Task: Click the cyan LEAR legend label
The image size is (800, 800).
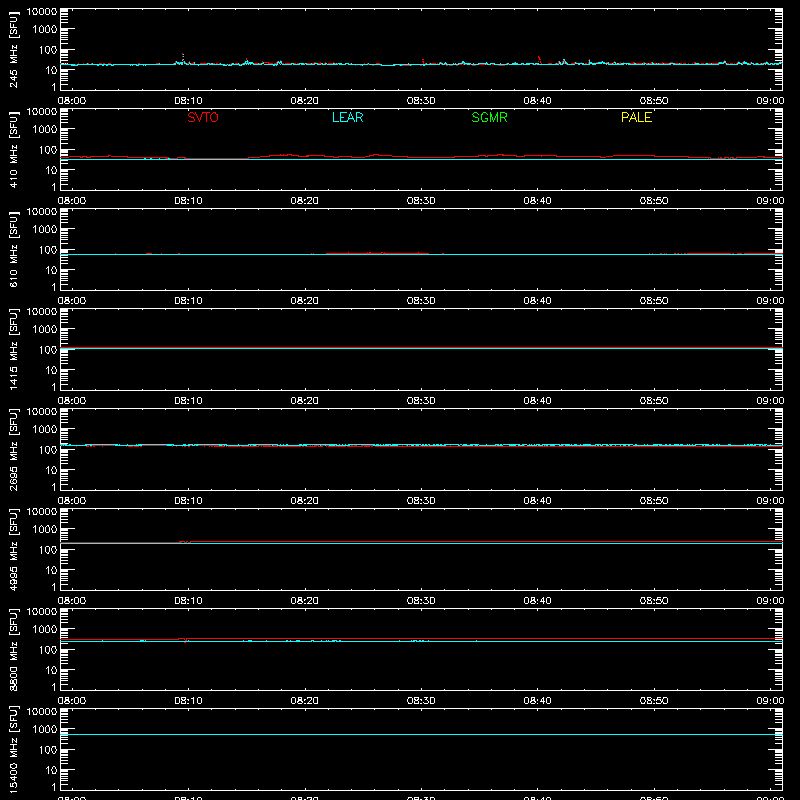Action: pyautogui.click(x=347, y=117)
